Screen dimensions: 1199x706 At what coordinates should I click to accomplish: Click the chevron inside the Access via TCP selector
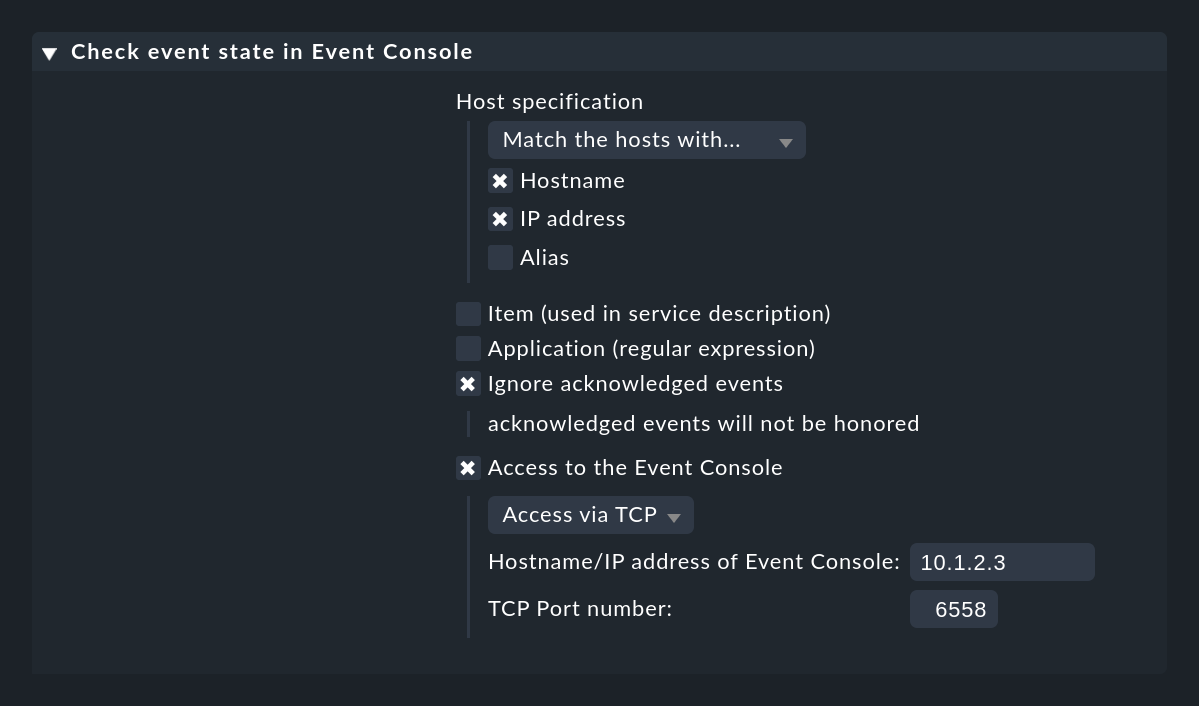click(x=674, y=516)
